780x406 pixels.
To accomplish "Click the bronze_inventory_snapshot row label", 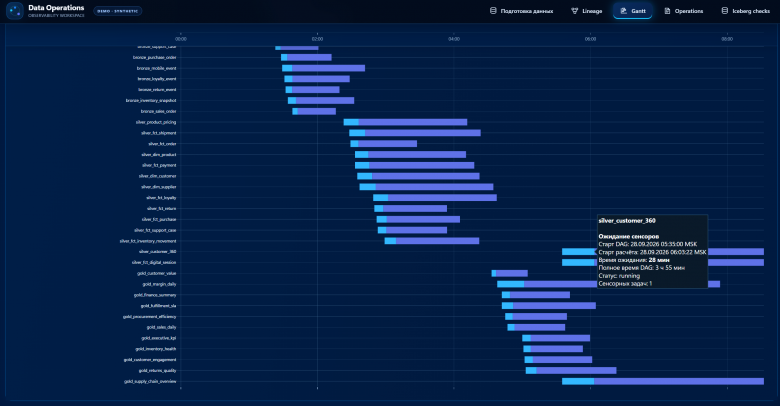I will (151, 101).
